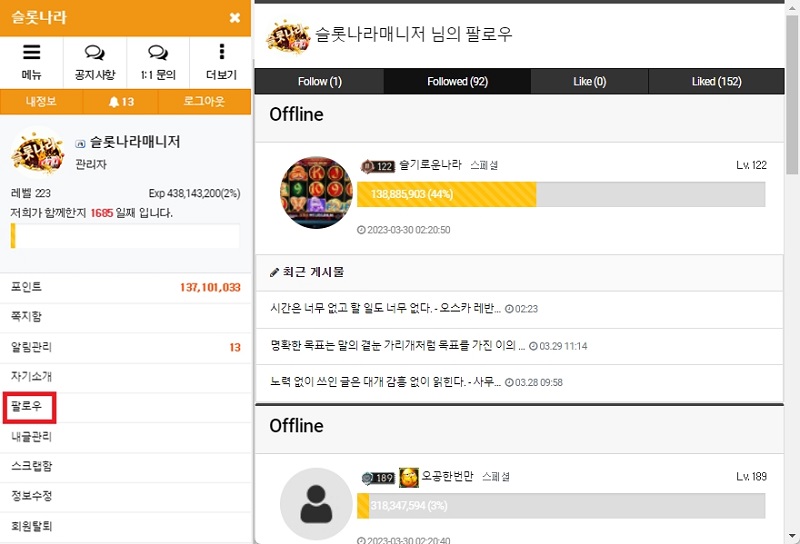Click the 슬기로운나라 level 122 badge icon
Image resolution: width=800 pixels, height=544 pixels.
378,166
